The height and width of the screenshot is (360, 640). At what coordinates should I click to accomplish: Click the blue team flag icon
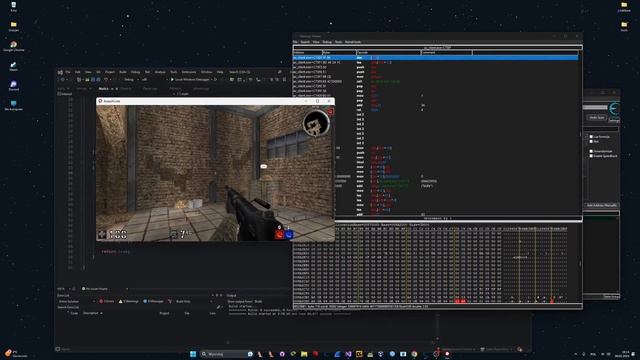pyautogui.click(x=289, y=234)
